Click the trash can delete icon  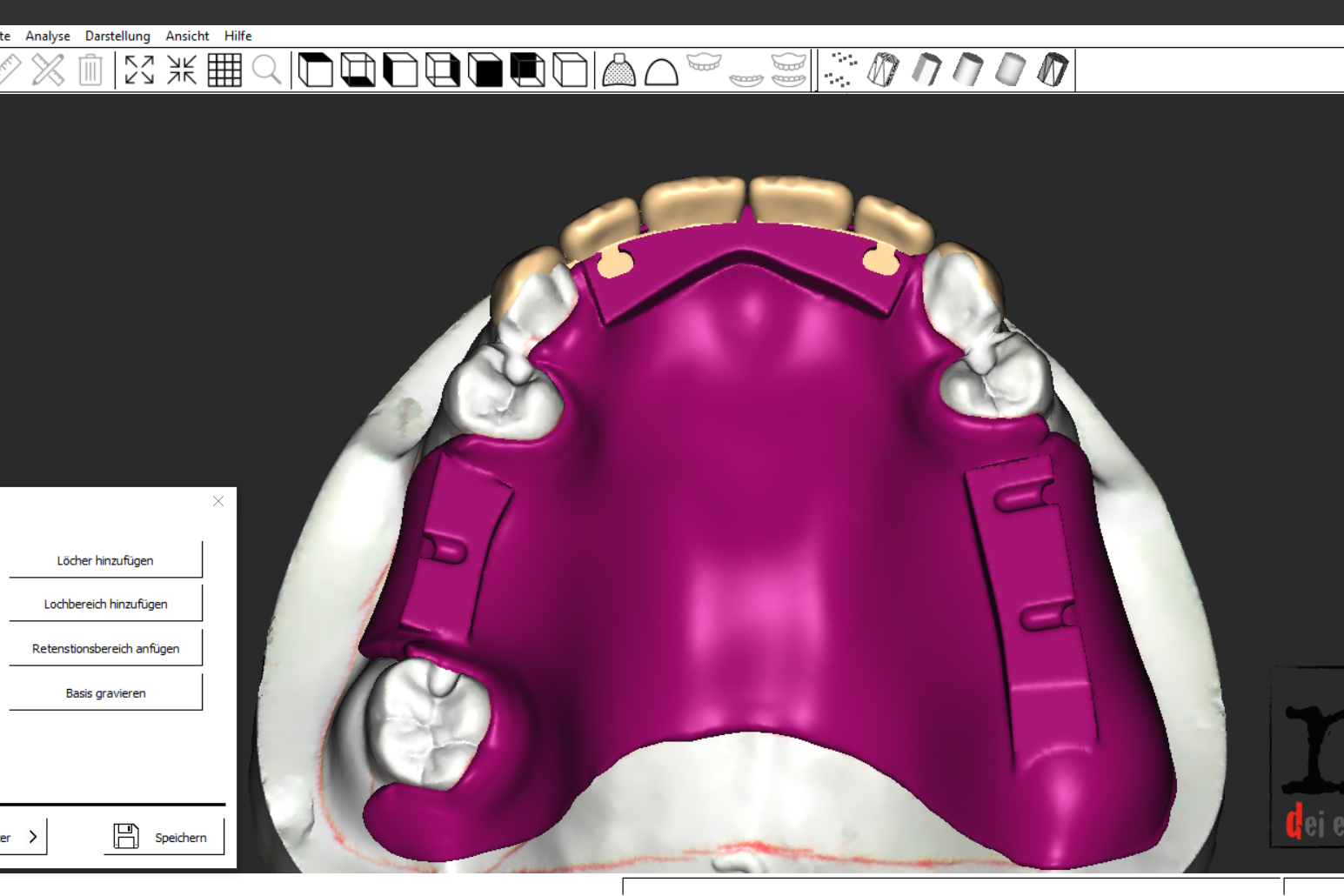[x=90, y=70]
